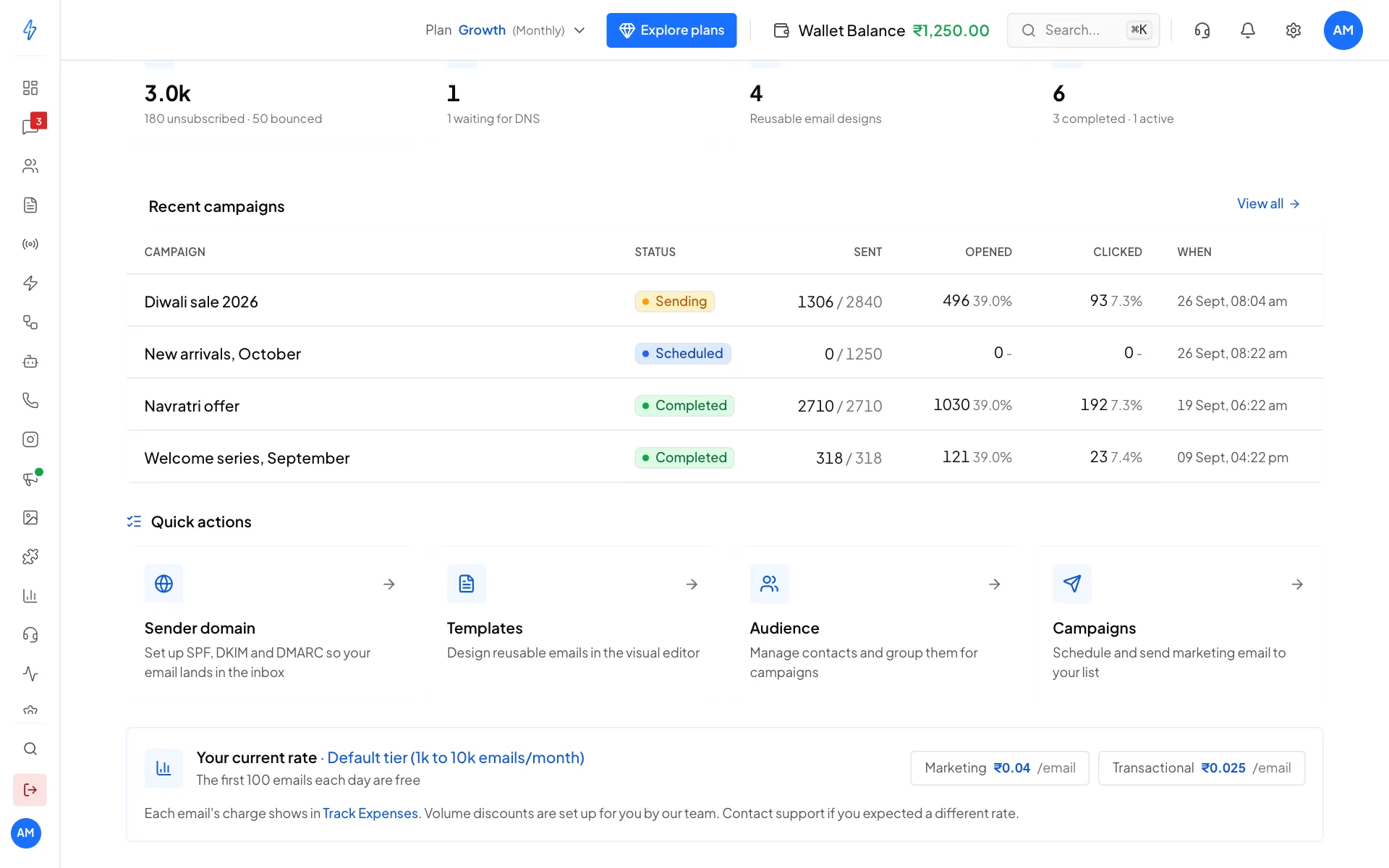The image size is (1389, 868).
Task: Open notifications bell icon
Action: (x=1248, y=30)
